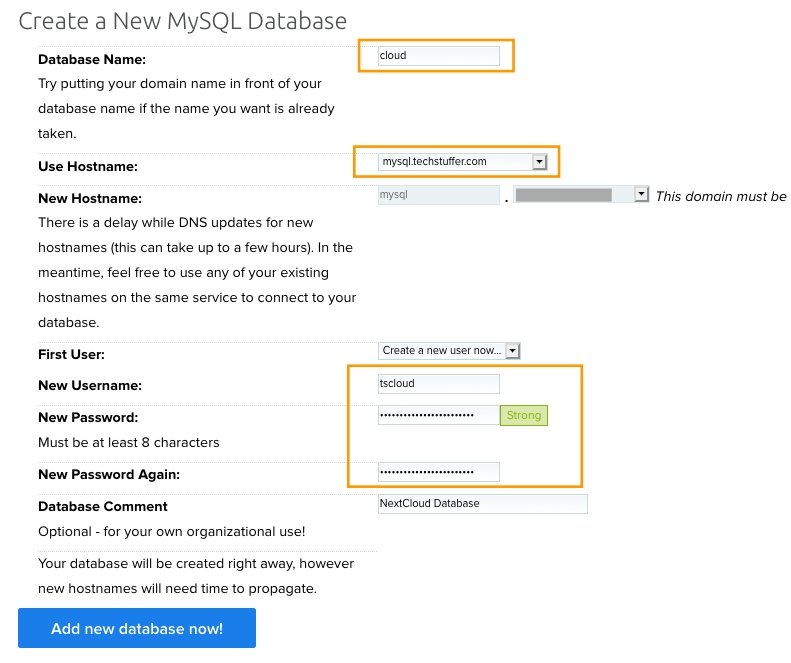Viewport: 791px width, 663px height.
Task: Click the New Username: label
Action: (90, 385)
